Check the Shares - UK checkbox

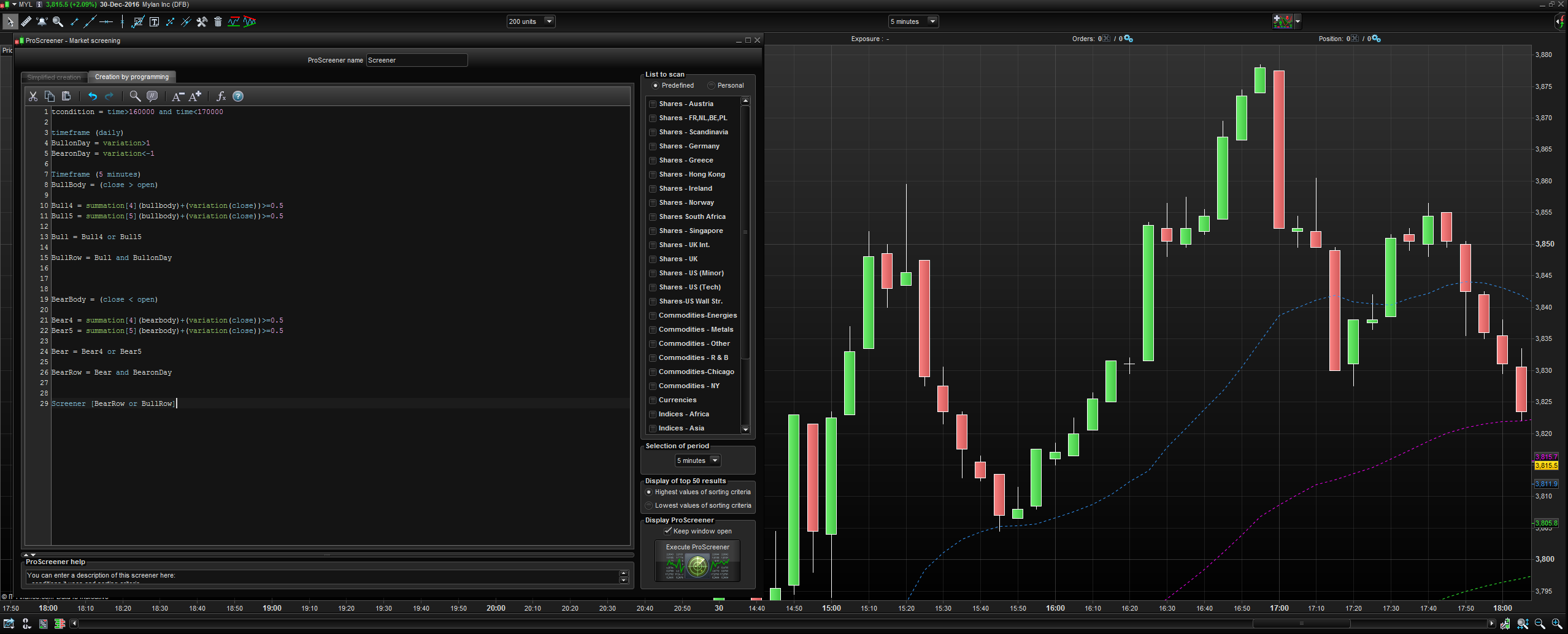click(x=653, y=259)
